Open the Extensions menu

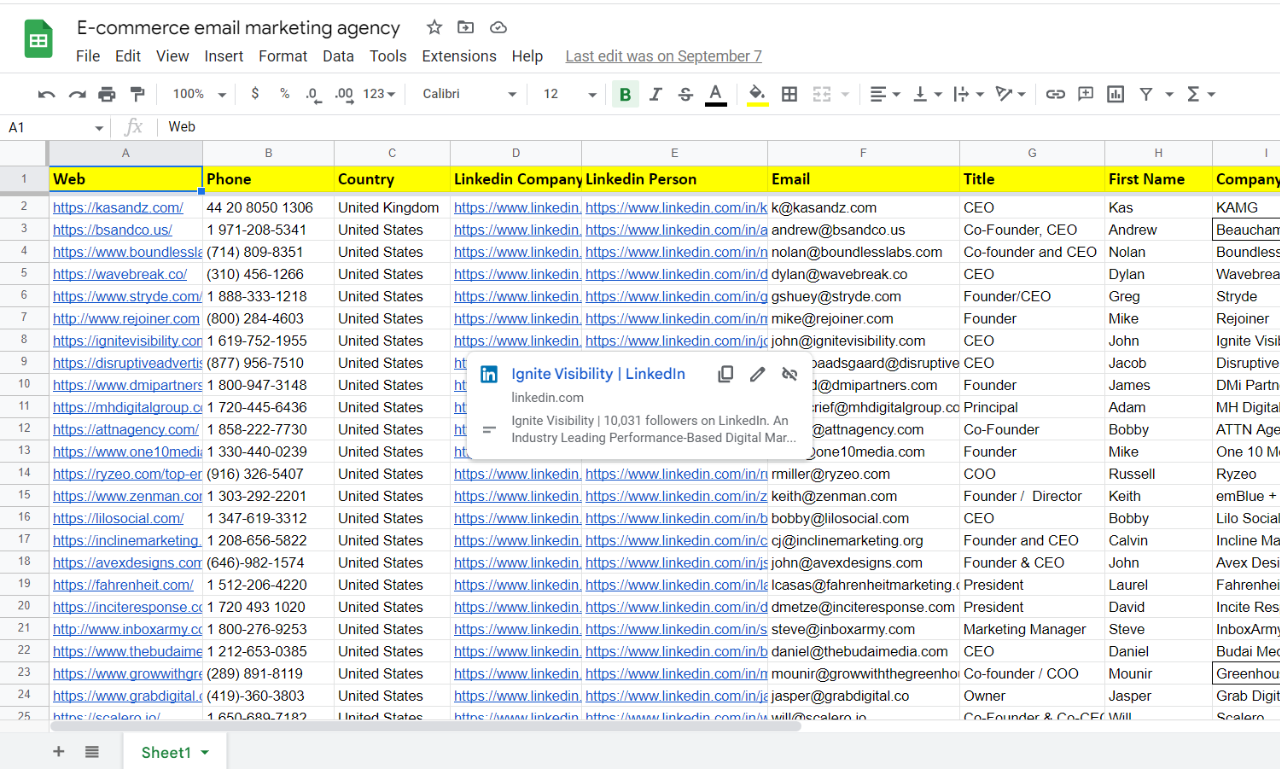[x=459, y=56]
